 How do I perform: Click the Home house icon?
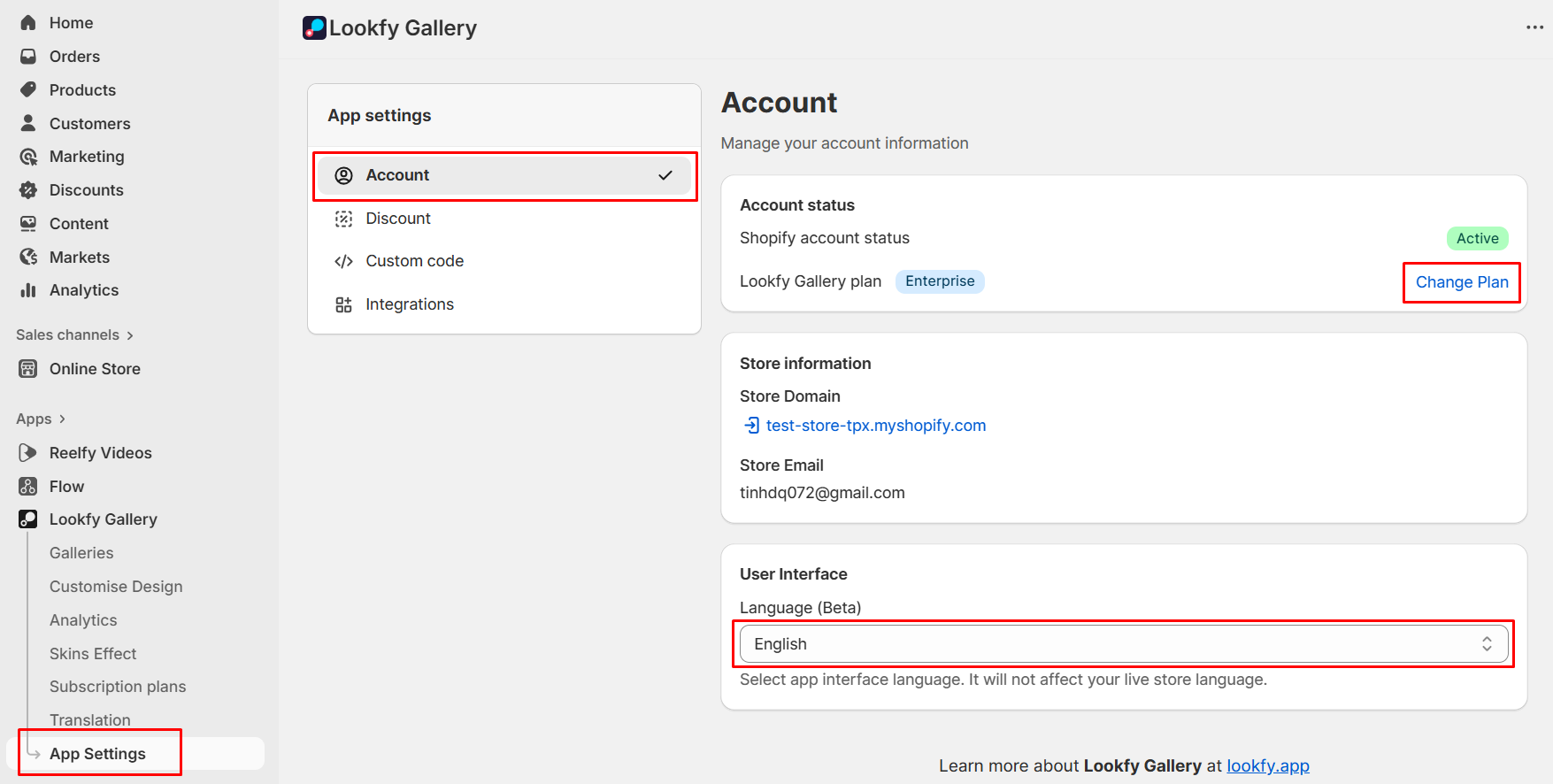point(28,23)
